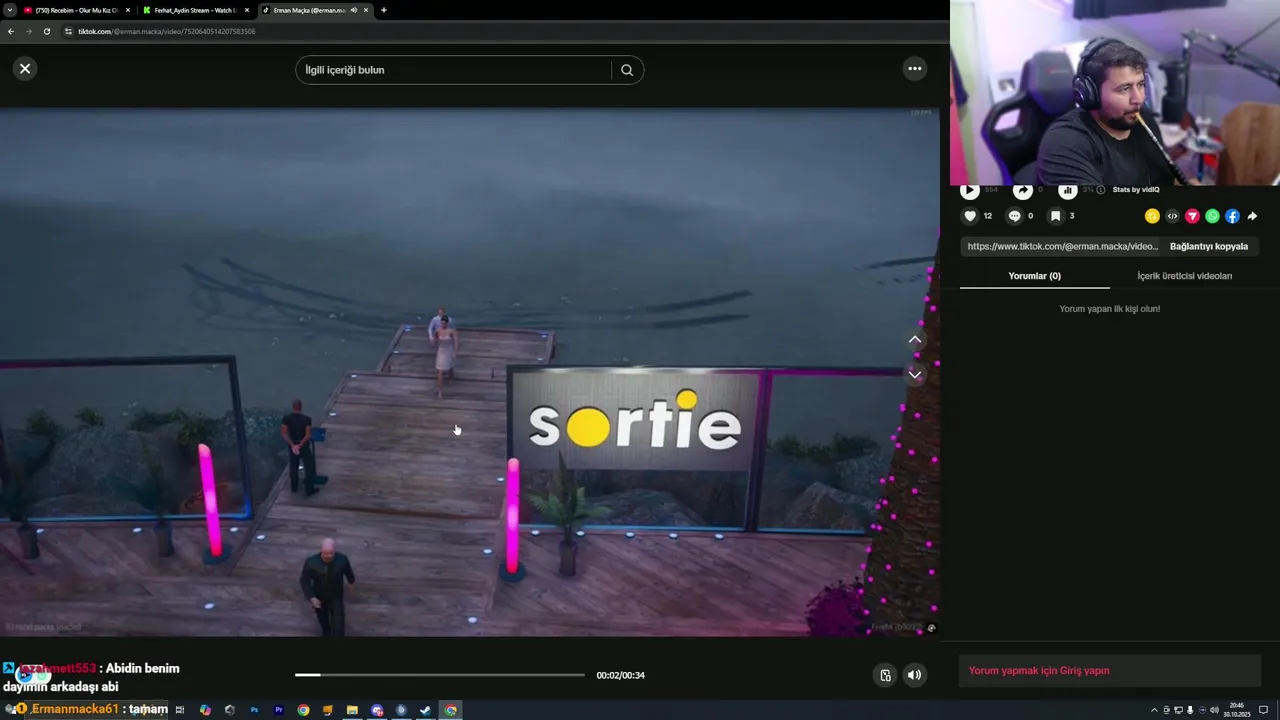This screenshot has width=1280, height=720.
Task: Share video via WhatsApp icon
Action: [x=1212, y=216]
